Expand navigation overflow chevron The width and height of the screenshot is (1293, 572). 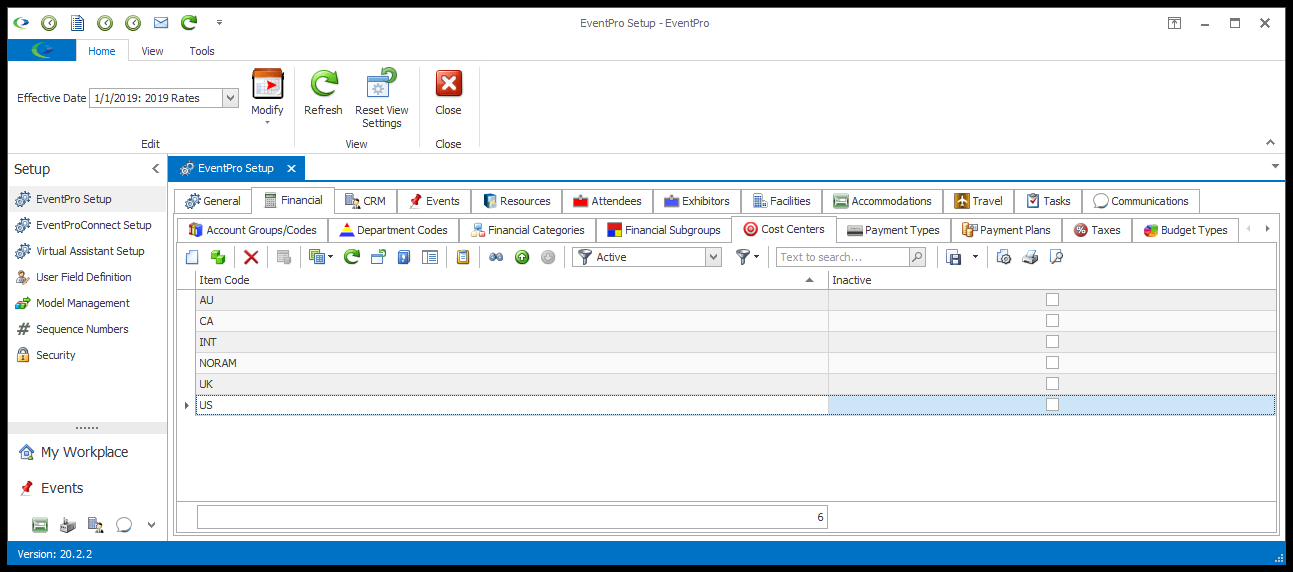[x=151, y=524]
